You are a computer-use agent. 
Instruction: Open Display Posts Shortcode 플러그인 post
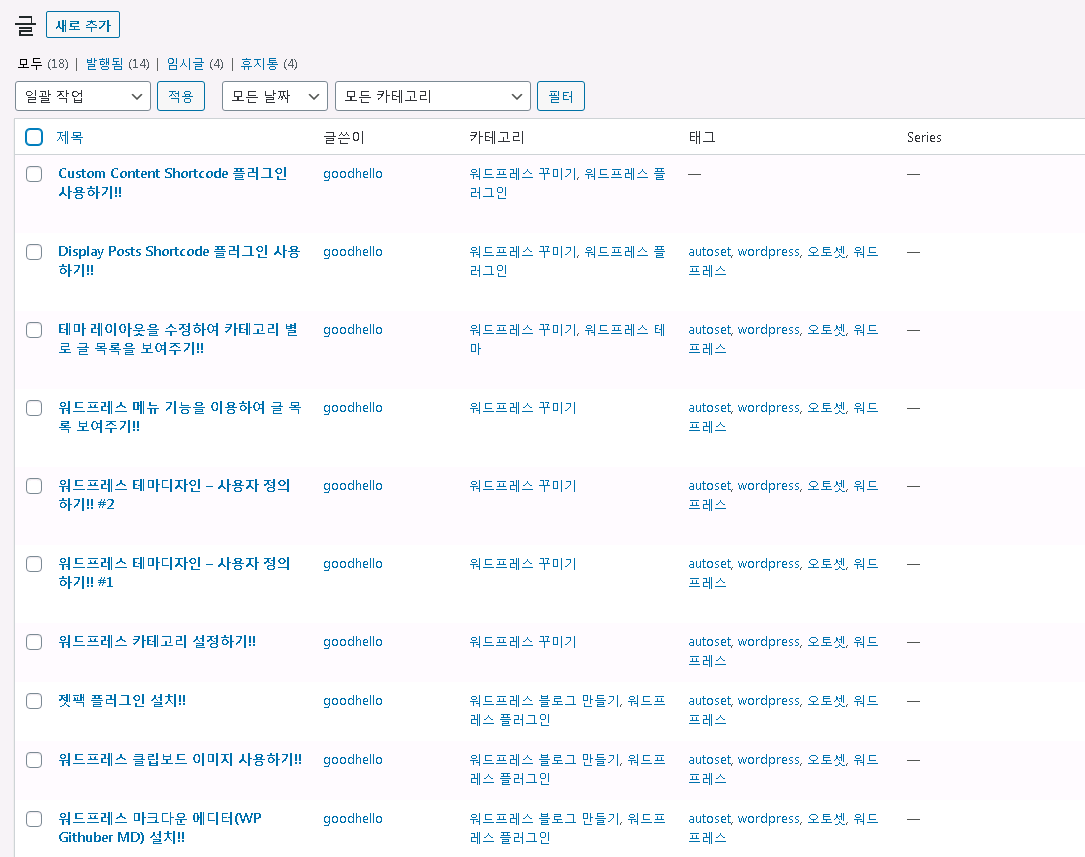(179, 261)
